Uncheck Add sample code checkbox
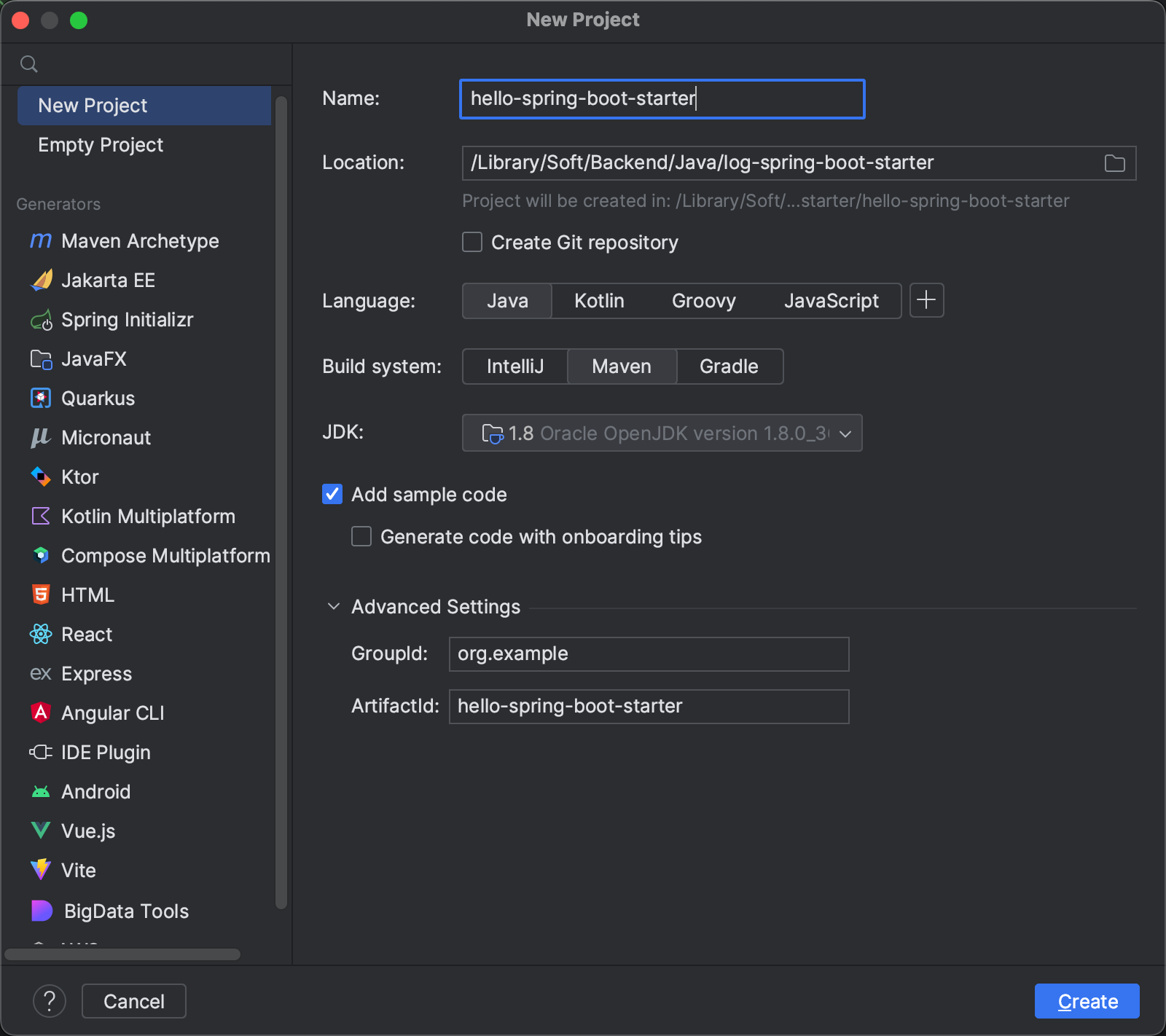Screen dimensions: 1166x1036 [x=332, y=494]
